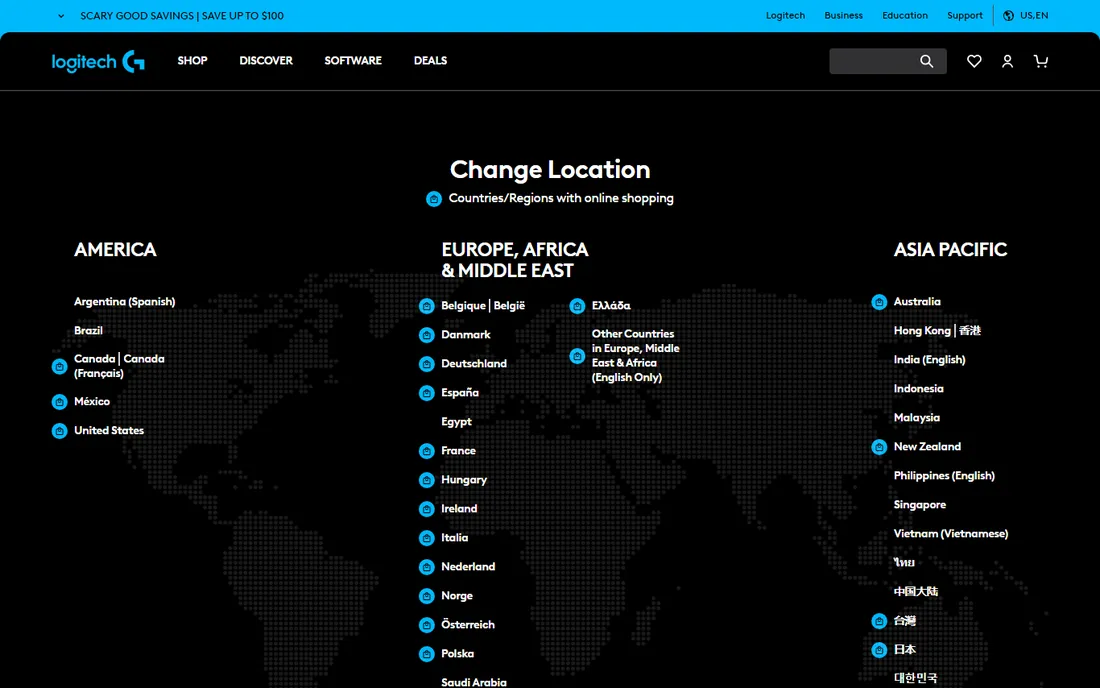Open the DISCOVER menu
Screen dimensions: 1100x688
pyautogui.click(x=266, y=61)
